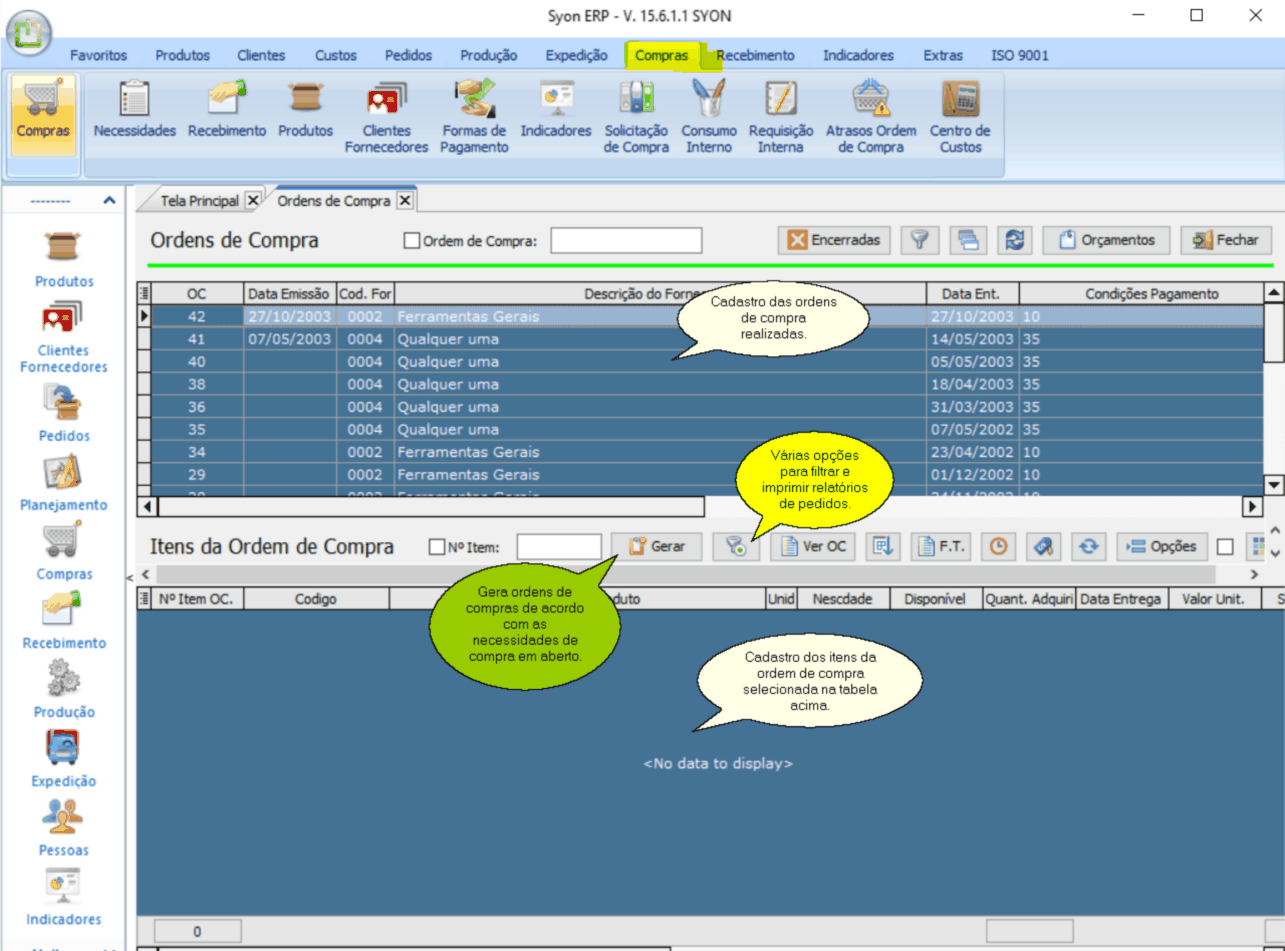Toggle the checkbox right of Opções button
1285x951 pixels.
(x=1225, y=547)
